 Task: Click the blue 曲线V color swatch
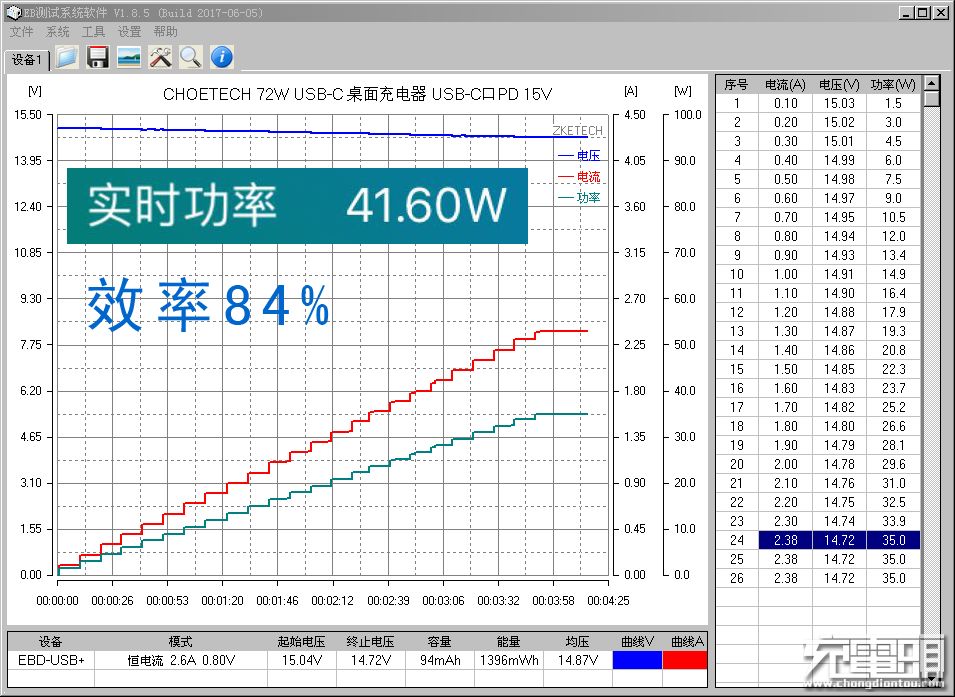click(637, 660)
